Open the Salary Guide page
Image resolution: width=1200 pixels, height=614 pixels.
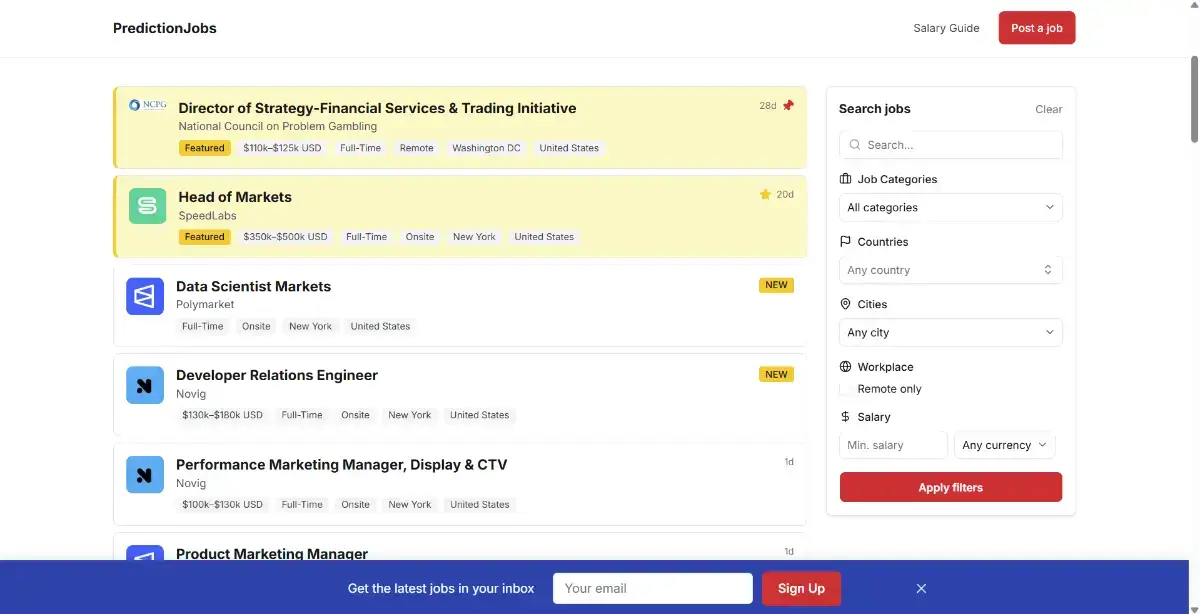[946, 28]
